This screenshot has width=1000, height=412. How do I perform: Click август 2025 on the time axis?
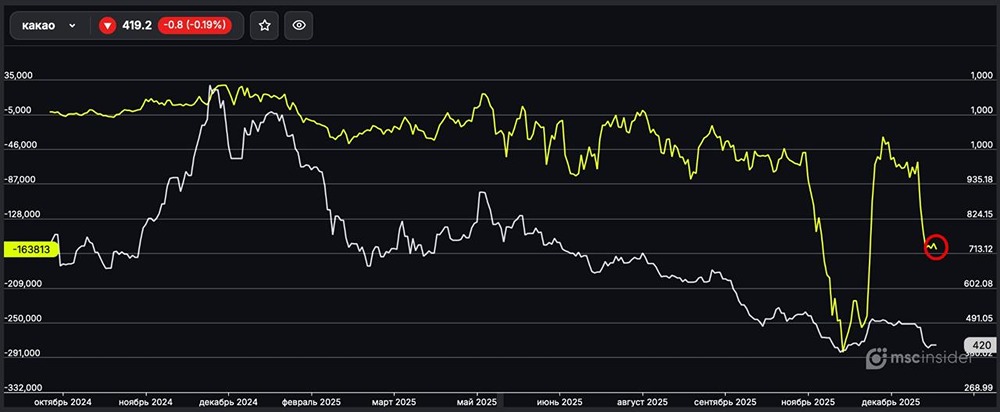642,402
